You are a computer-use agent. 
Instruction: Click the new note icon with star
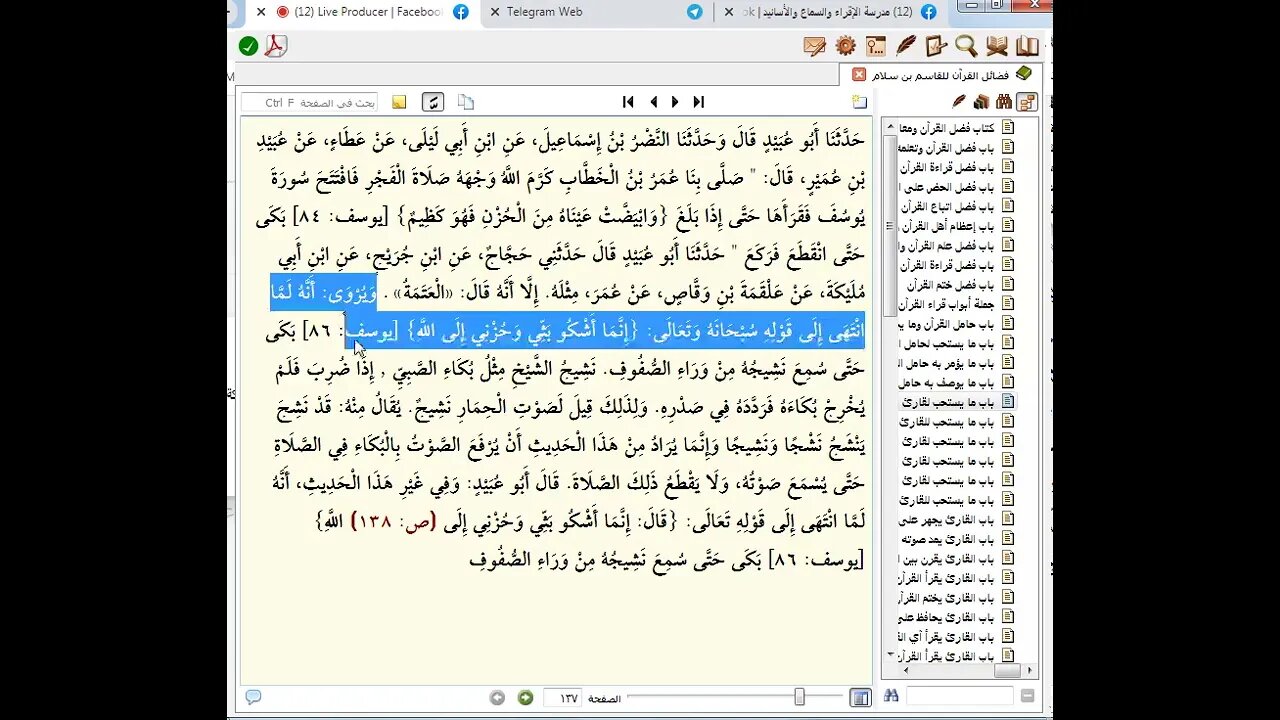pos(859,102)
